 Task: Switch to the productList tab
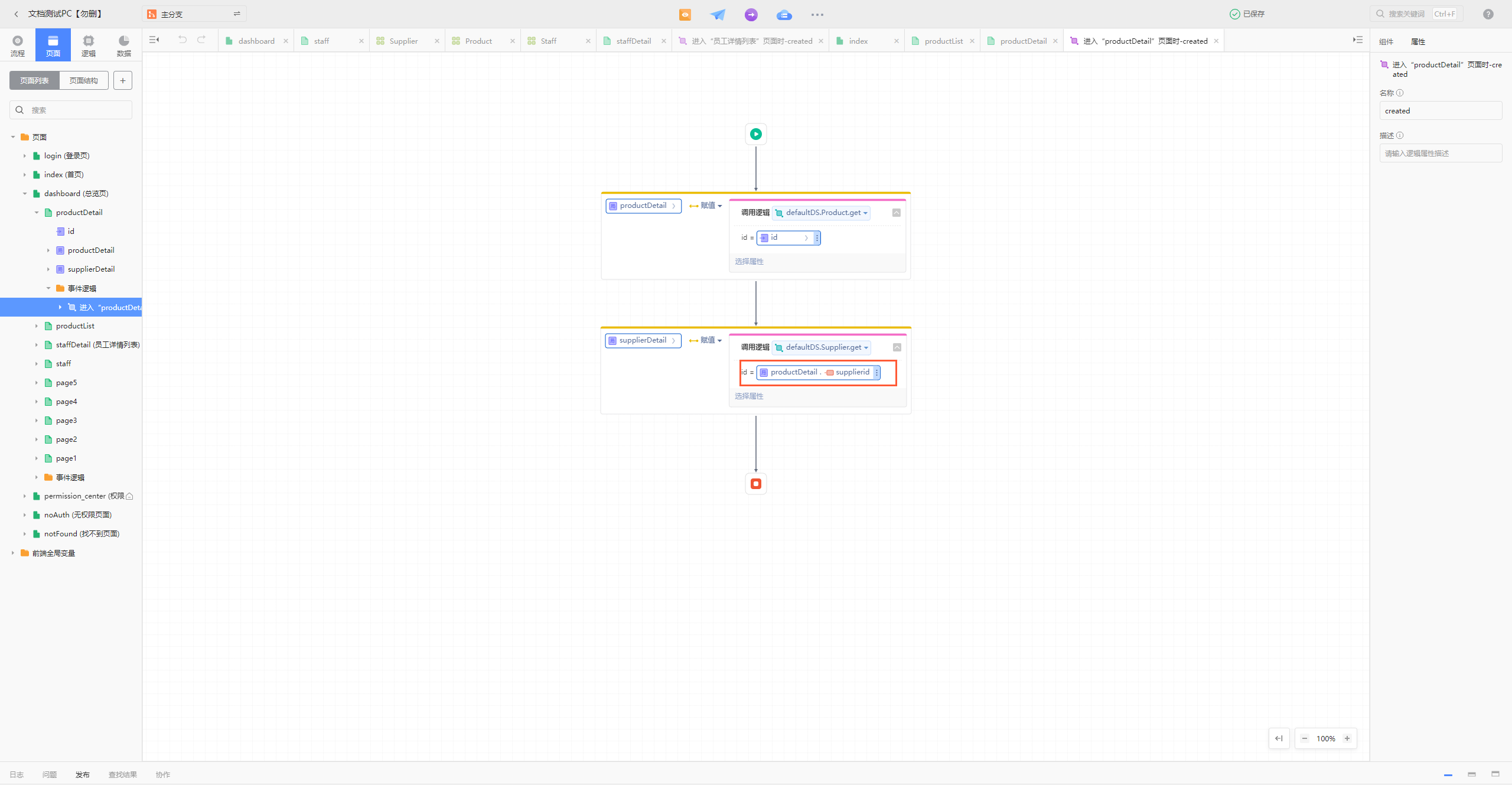(x=943, y=41)
